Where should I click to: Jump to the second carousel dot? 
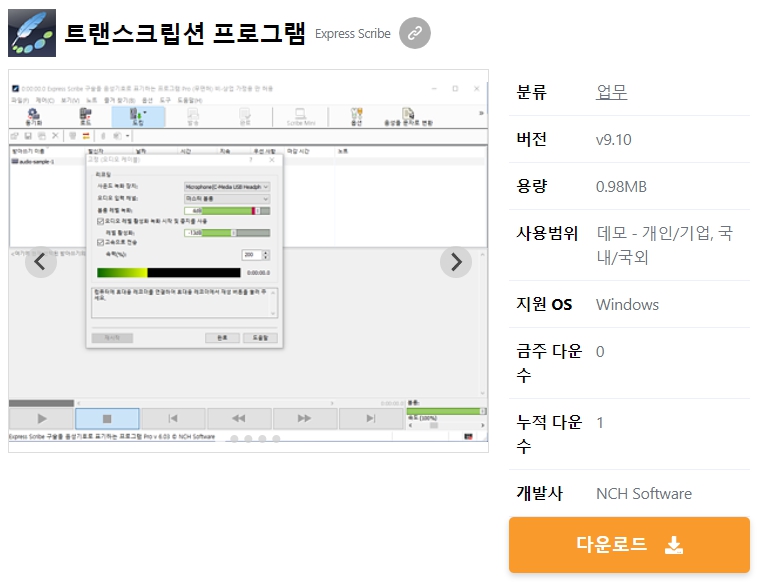pyautogui.click(x=248, y=438)
